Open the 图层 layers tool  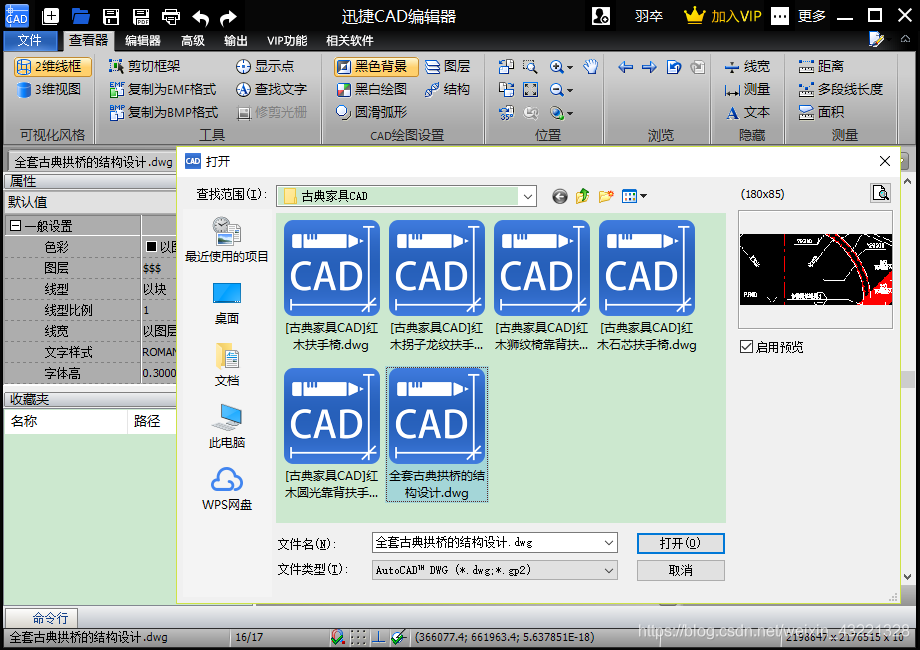447,66
